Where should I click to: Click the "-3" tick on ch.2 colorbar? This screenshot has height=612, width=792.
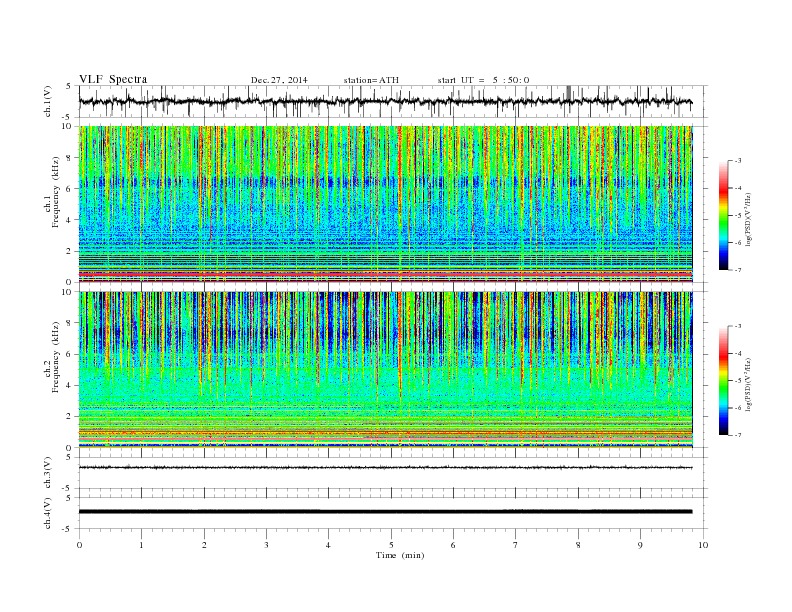tap(738, 326)
